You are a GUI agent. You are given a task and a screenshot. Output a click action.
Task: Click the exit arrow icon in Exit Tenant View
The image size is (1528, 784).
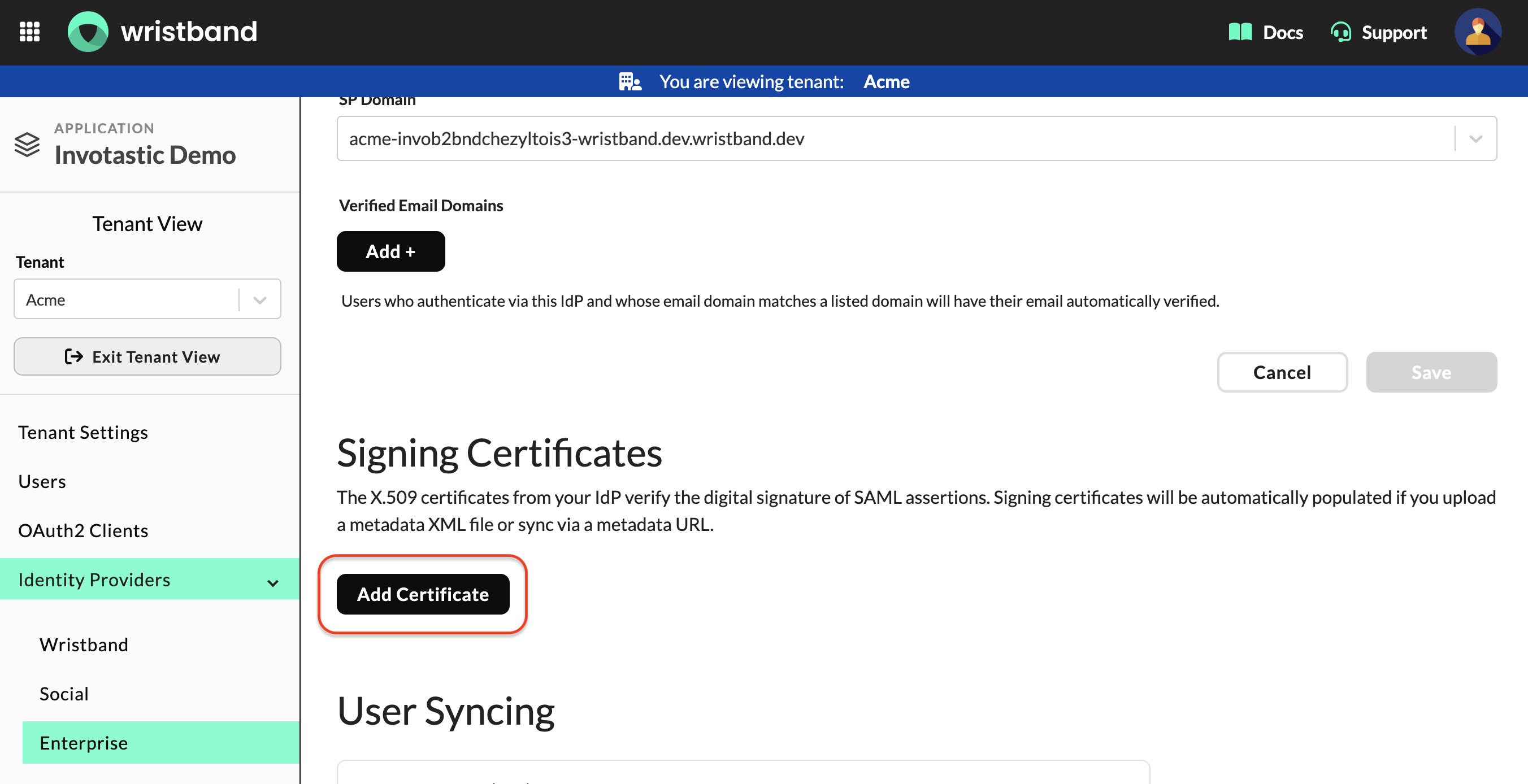[73, 356]
